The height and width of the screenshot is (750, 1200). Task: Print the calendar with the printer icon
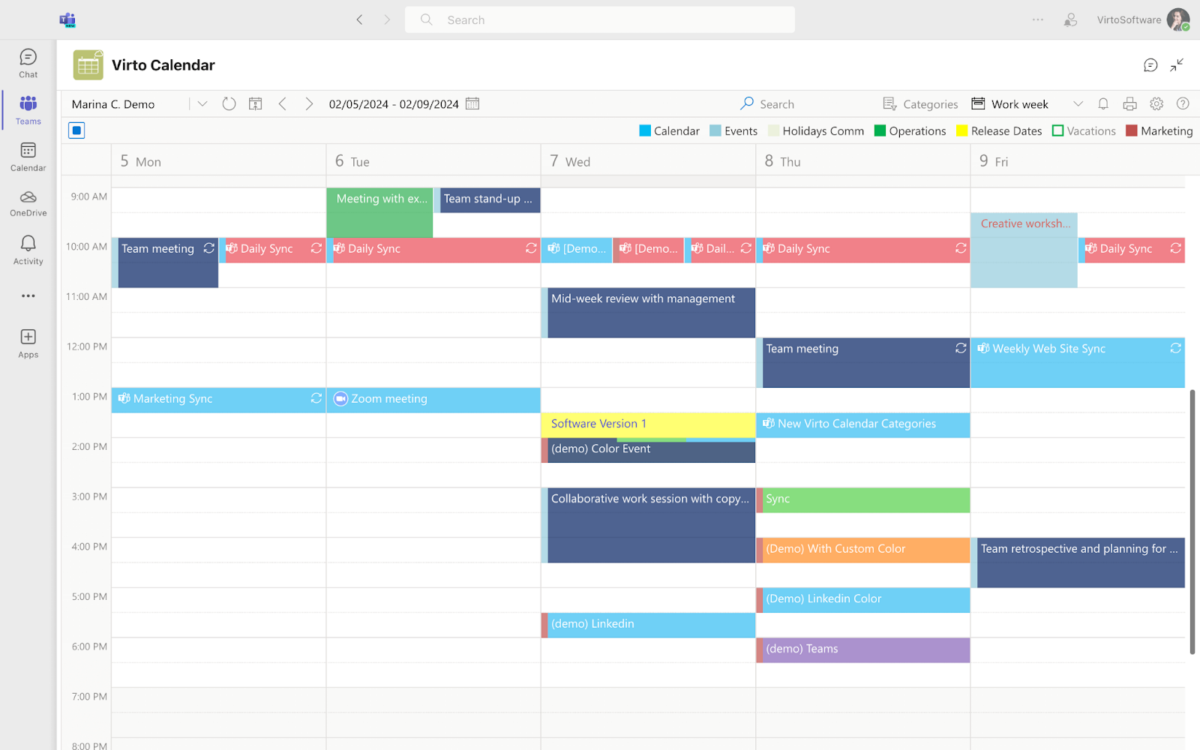coord(1130,104)
